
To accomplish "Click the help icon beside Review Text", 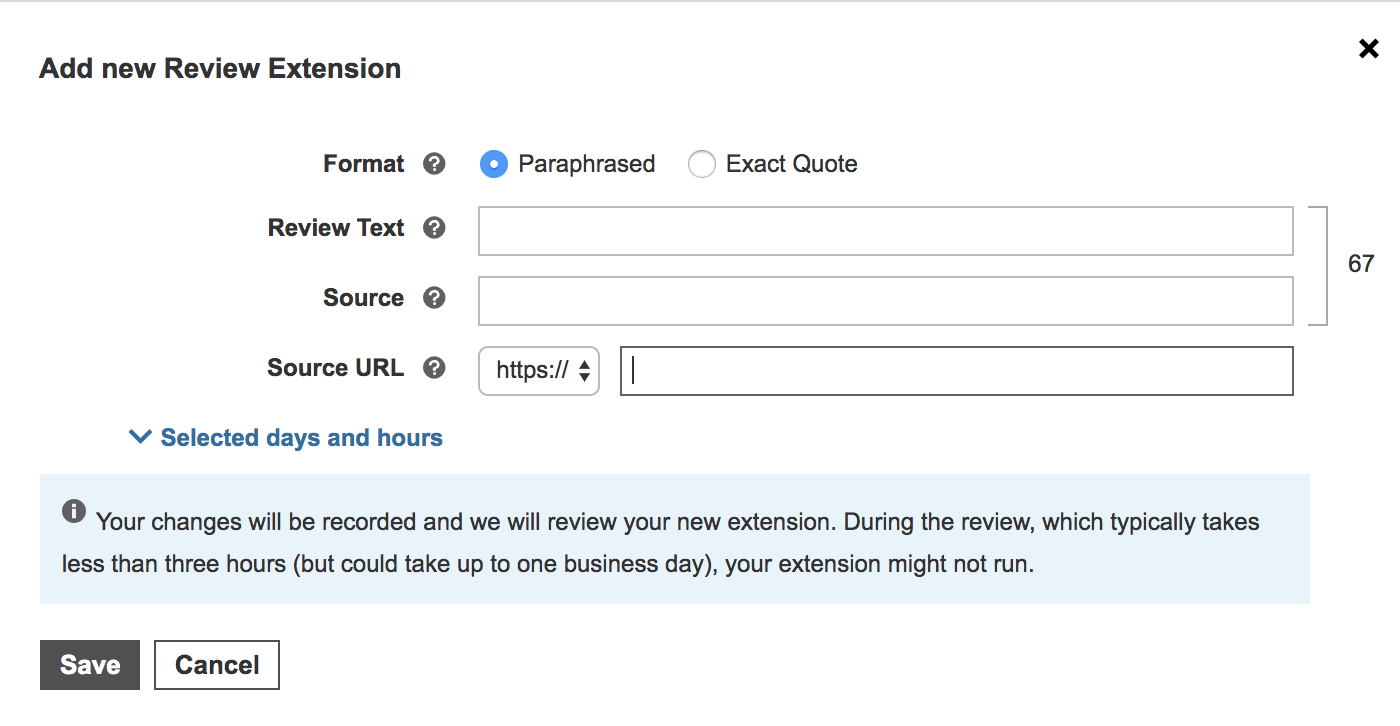I will [x=434, y=228].
